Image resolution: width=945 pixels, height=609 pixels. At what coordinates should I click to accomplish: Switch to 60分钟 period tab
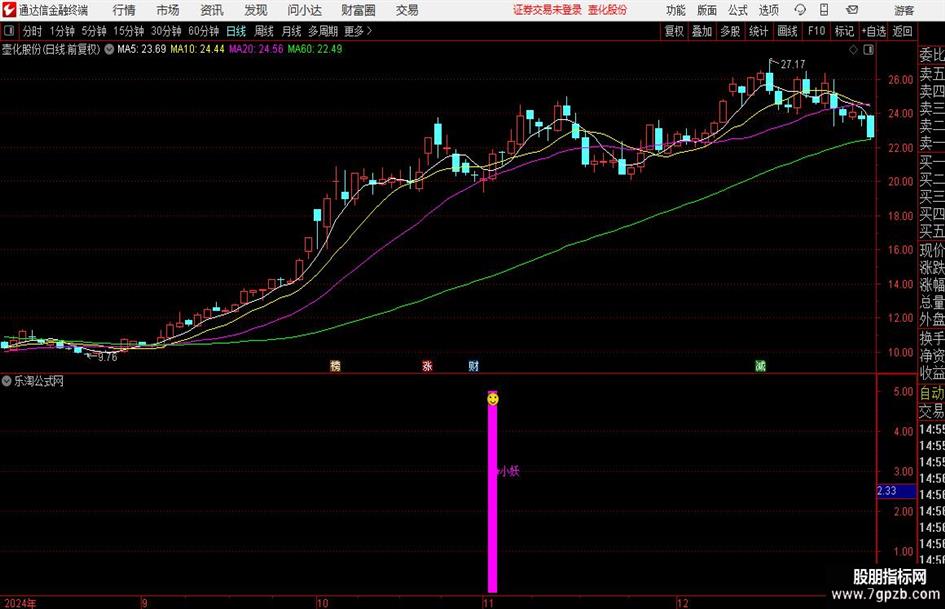pyautogui.click(x=203, y=31)
